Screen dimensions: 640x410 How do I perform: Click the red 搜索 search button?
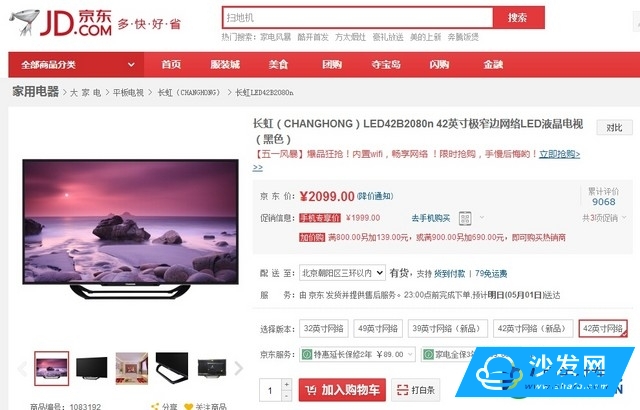(x=518, y=18)
